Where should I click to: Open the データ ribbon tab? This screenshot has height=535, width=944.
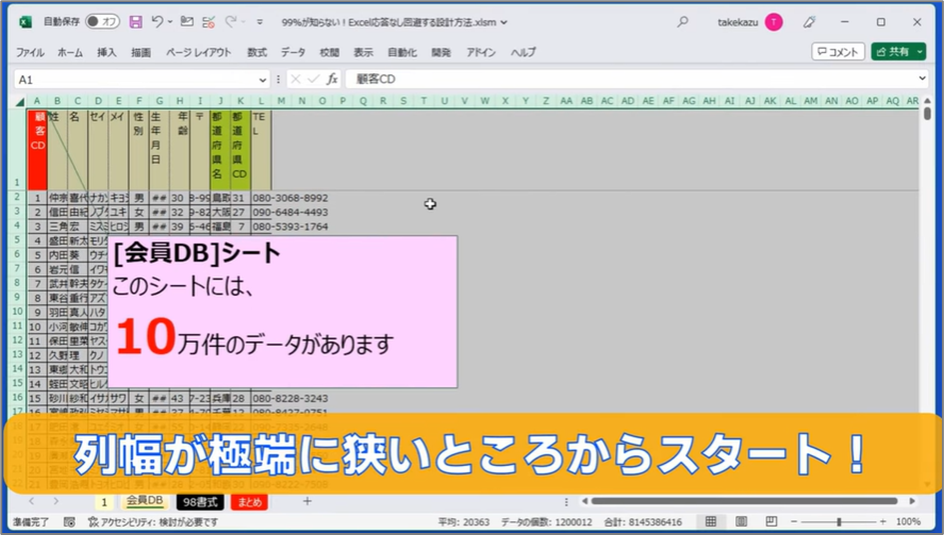(x=293, y=52)
